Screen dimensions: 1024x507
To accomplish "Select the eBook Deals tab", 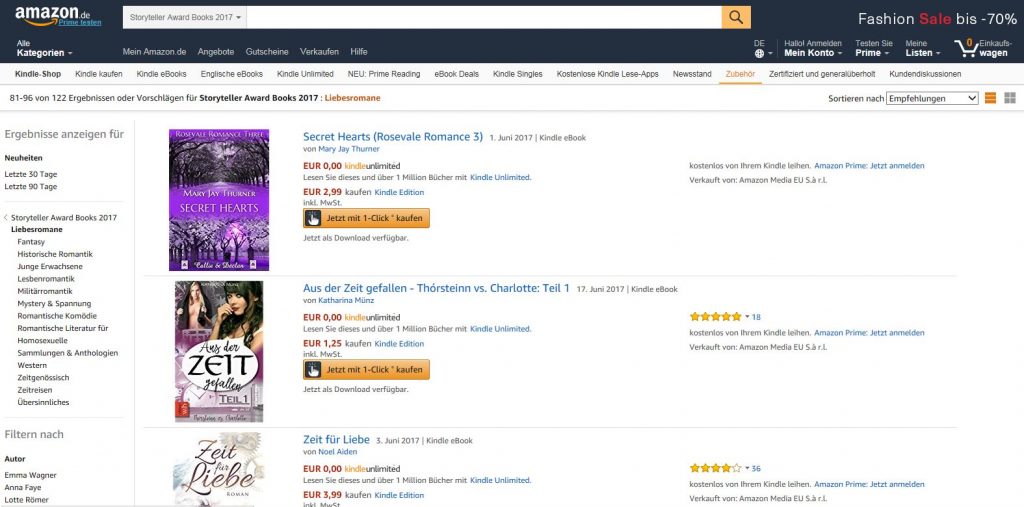I will point(455,74).
